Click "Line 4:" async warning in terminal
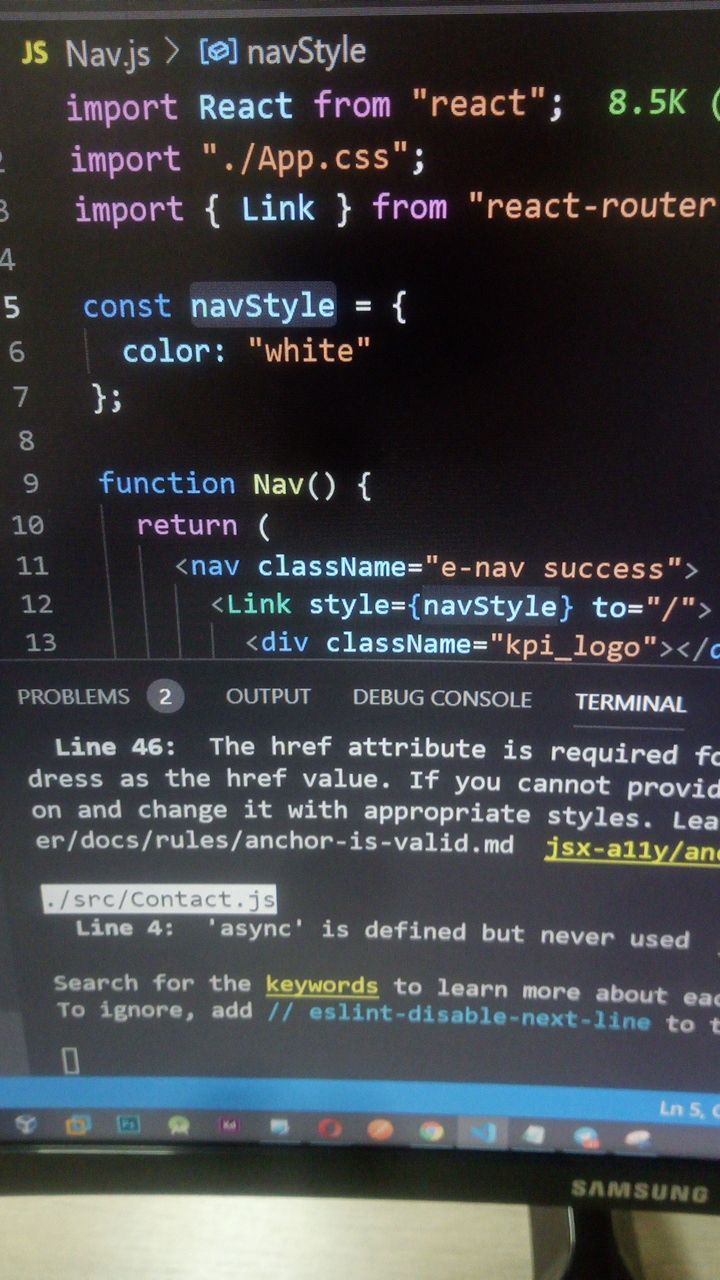The height and width of the screenshot is (1280, 720). (125, 928)
